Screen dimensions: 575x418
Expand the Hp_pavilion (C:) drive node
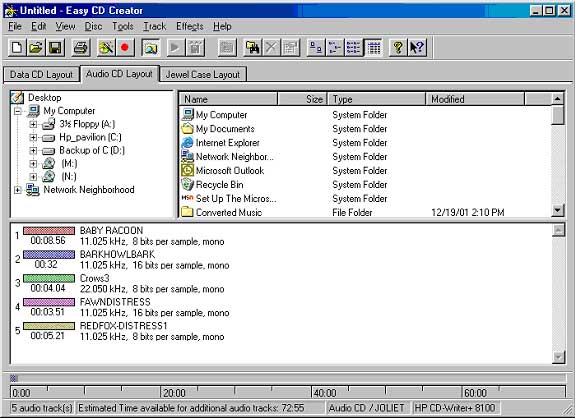tap(33, 138)
